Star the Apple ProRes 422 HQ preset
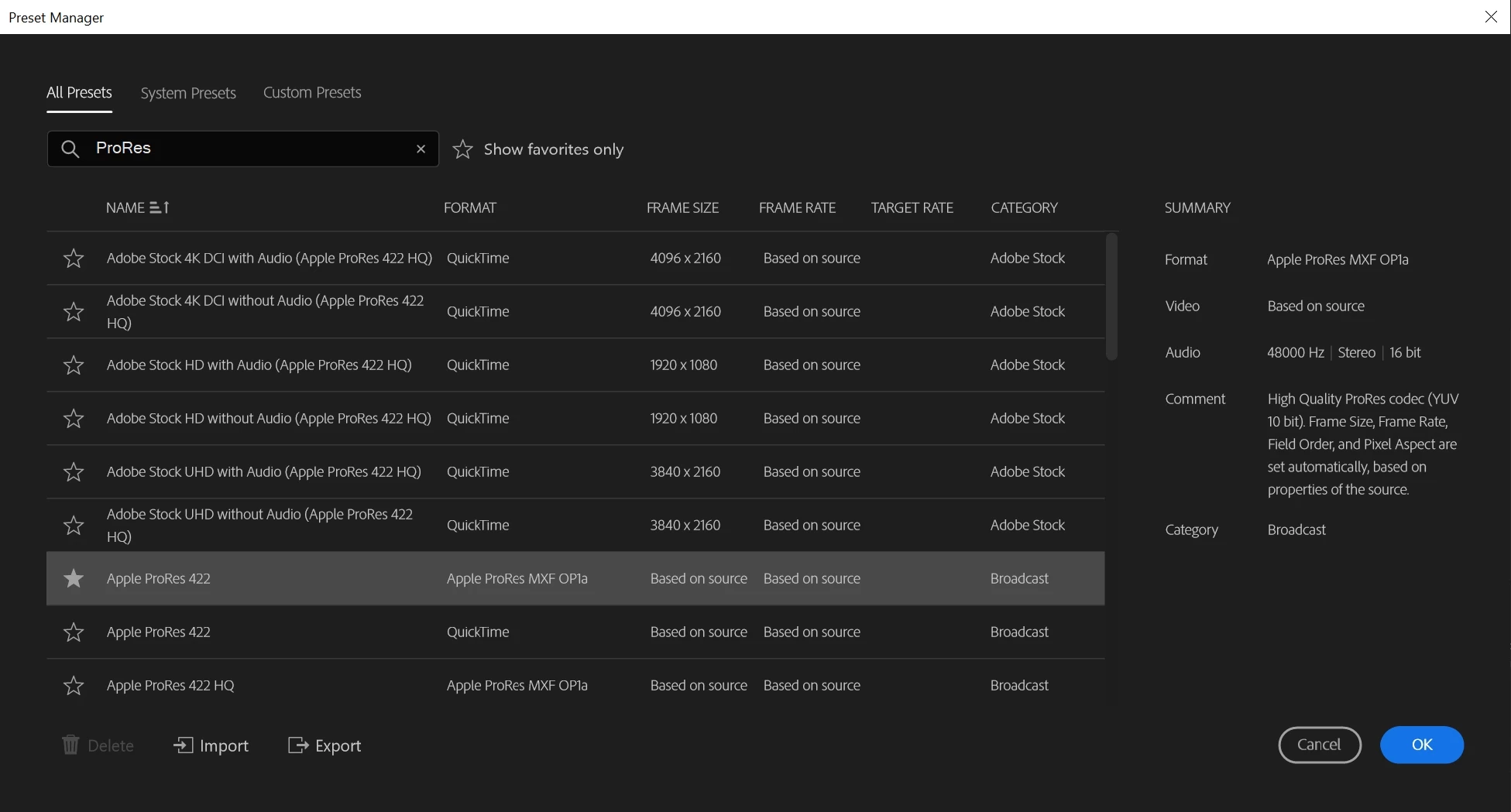The width and height of the screenshot is (1511, 812). [x=74, y=685]
